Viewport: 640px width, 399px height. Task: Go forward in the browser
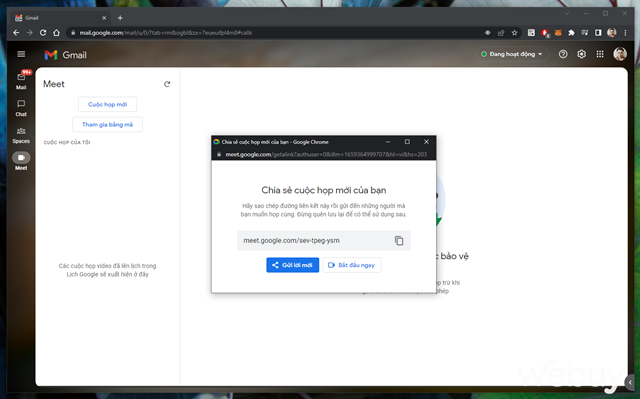click(29, 33)
